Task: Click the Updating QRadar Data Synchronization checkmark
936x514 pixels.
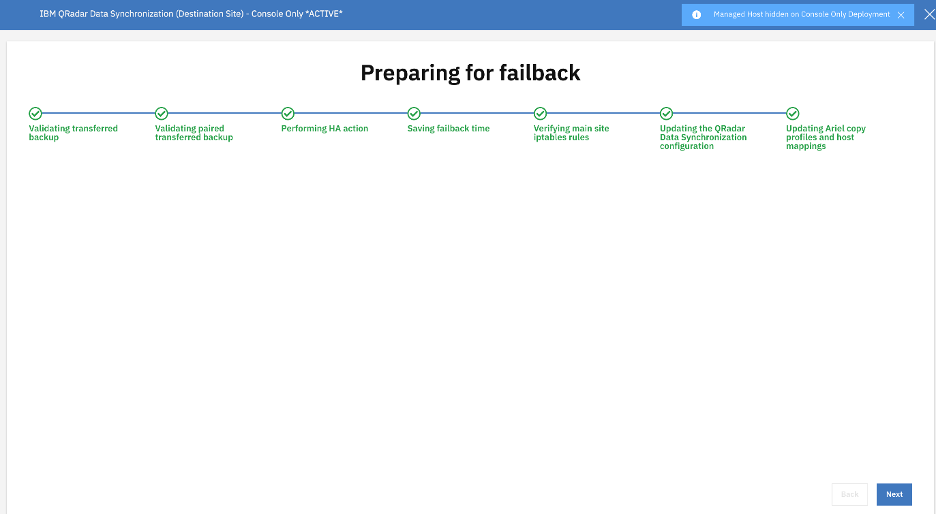Action: tap(666, 113)
